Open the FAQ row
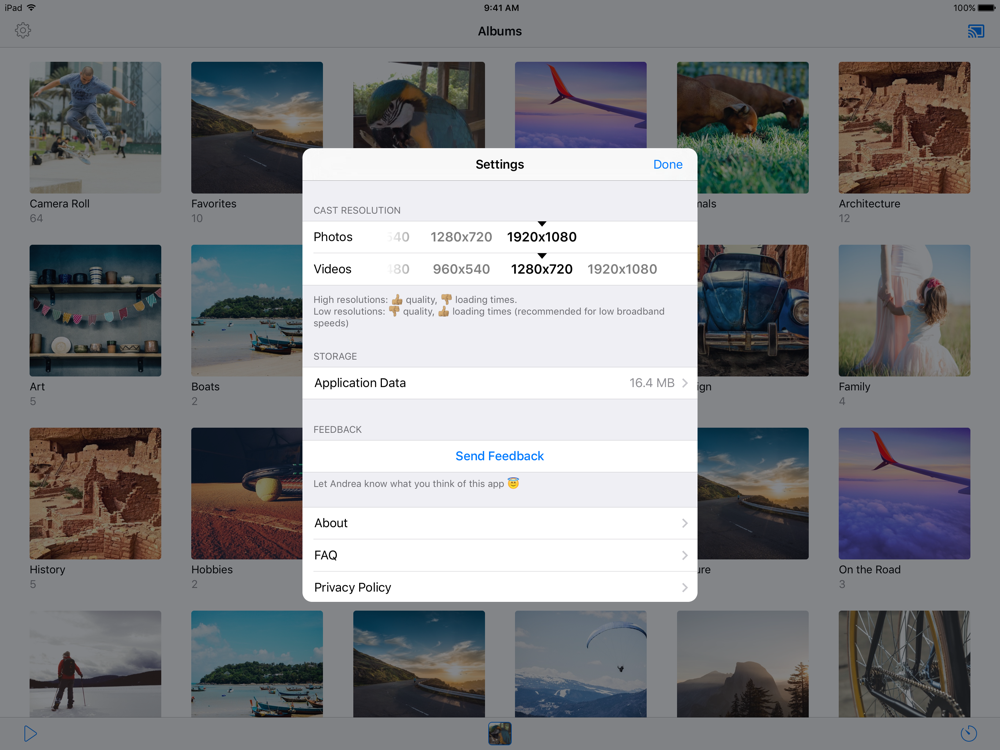 click(499, 555)
